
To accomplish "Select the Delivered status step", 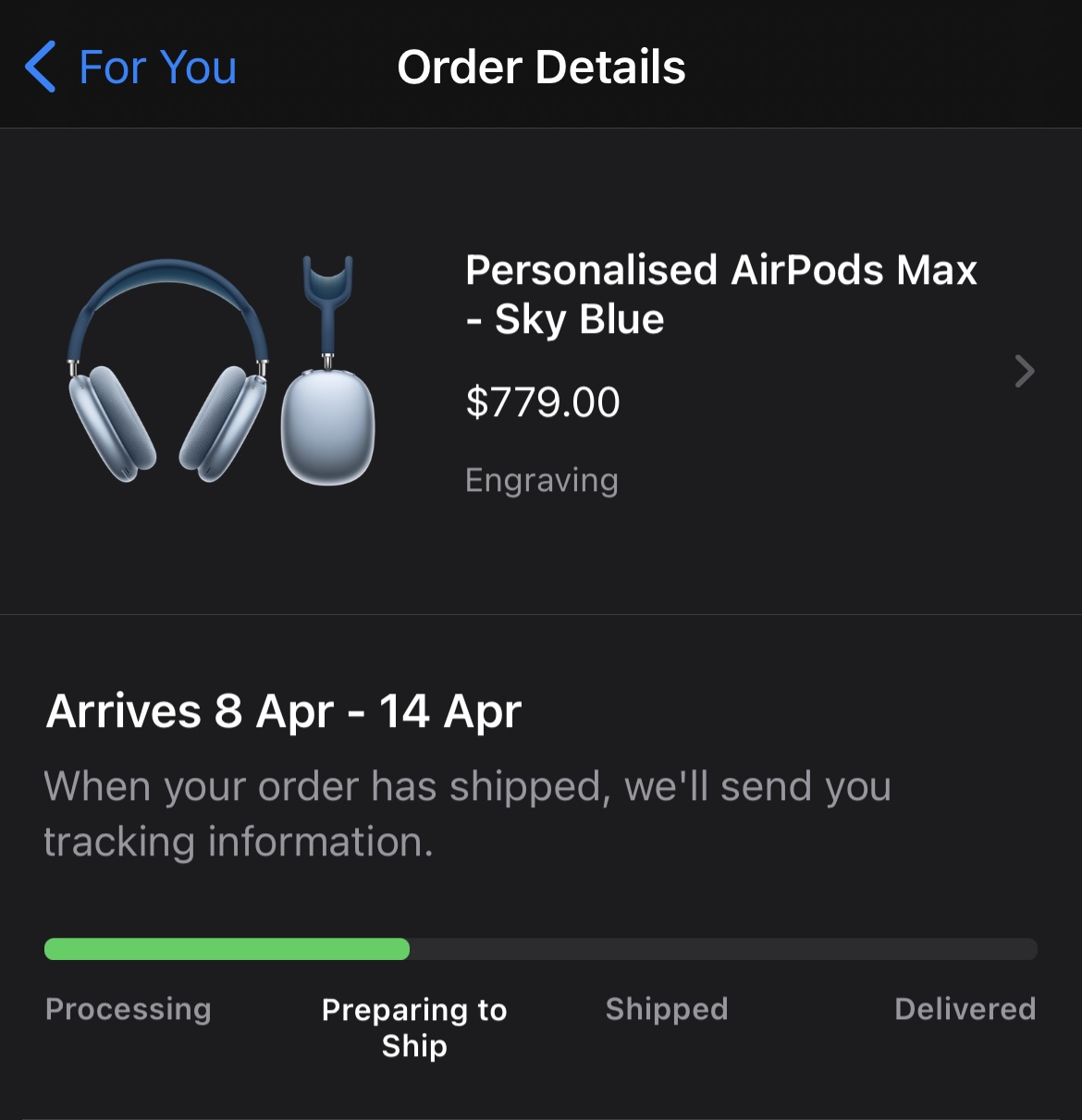I will click(x=965, y=1009).
